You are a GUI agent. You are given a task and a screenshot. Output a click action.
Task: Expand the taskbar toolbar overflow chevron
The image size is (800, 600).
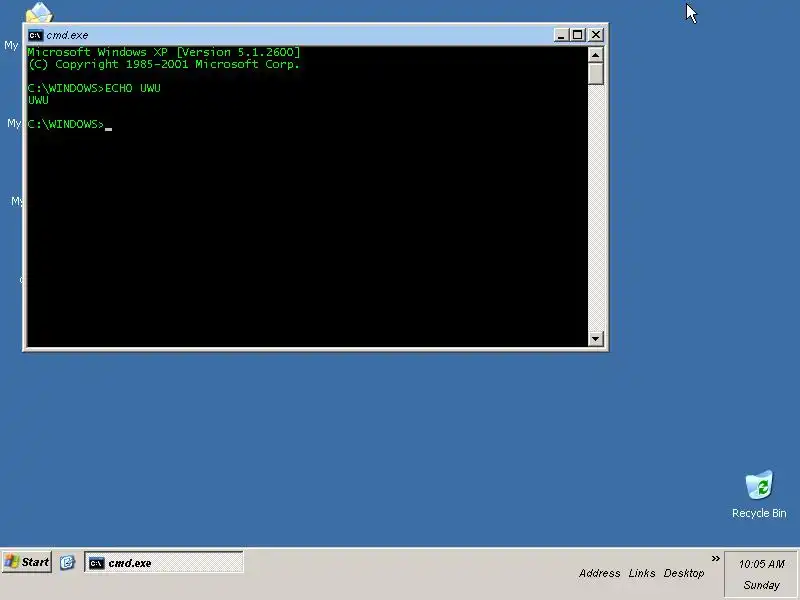coord(715,559)
